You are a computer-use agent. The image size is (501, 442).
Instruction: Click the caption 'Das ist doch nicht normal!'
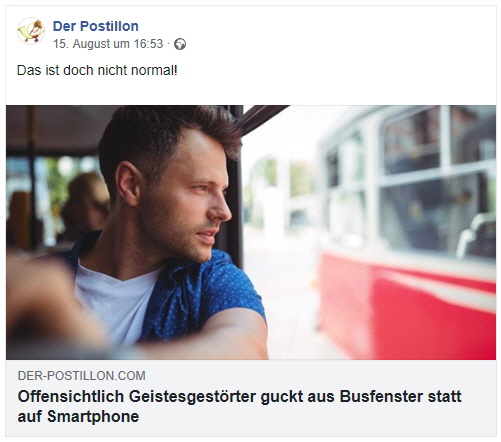coord(97,70)
